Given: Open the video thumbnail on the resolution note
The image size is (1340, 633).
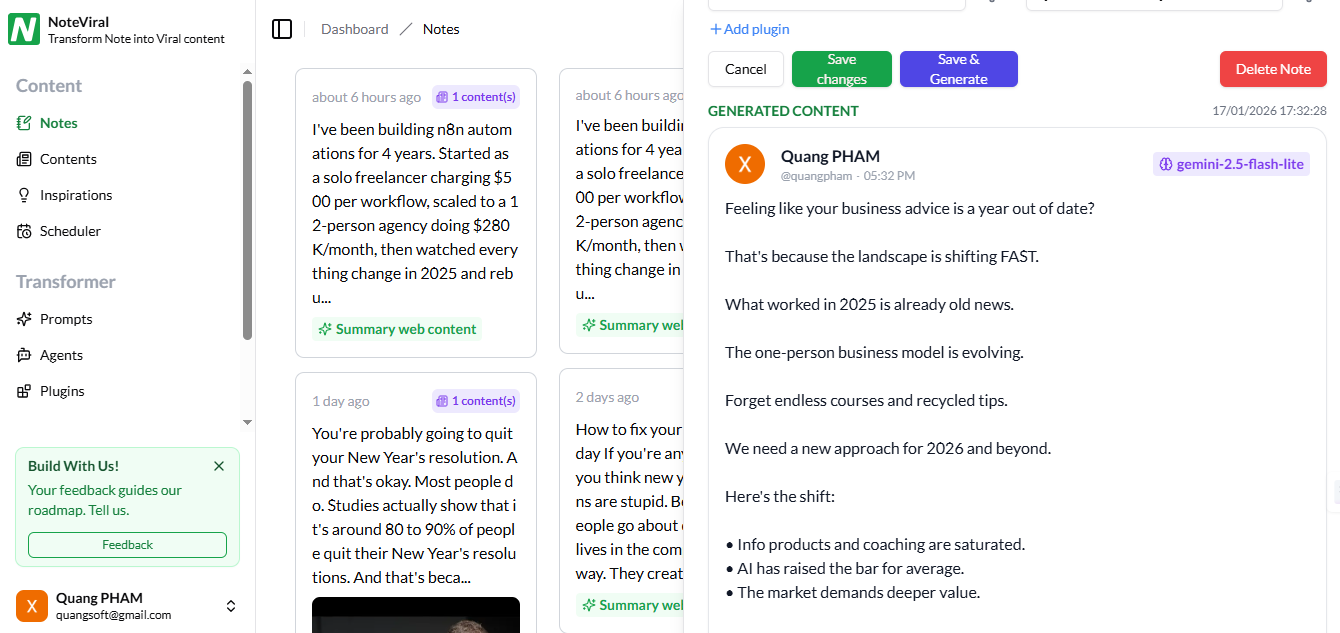Looking at the screenshot, I should 416,615.
